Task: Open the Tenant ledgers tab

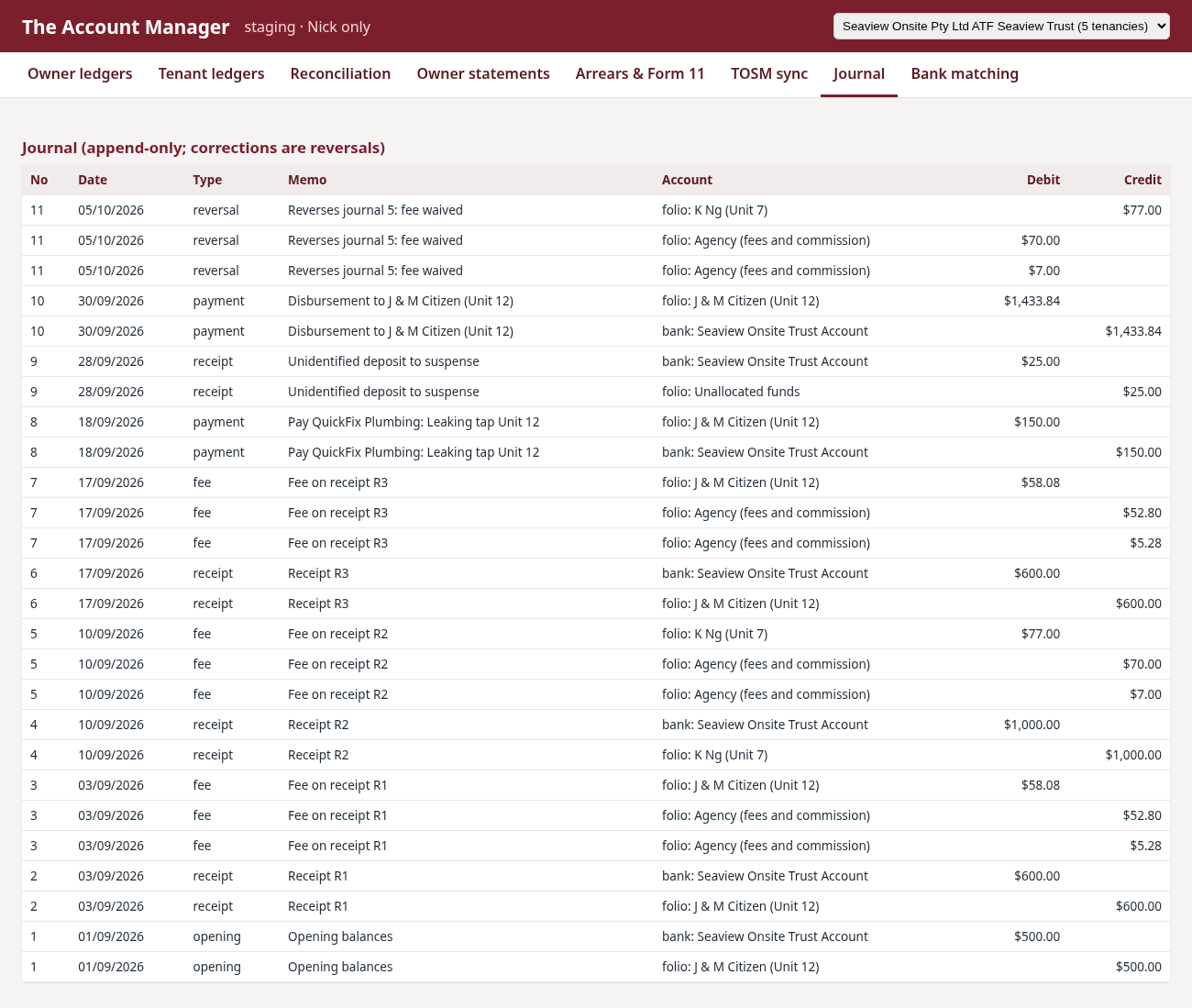Action: (211, 73)
